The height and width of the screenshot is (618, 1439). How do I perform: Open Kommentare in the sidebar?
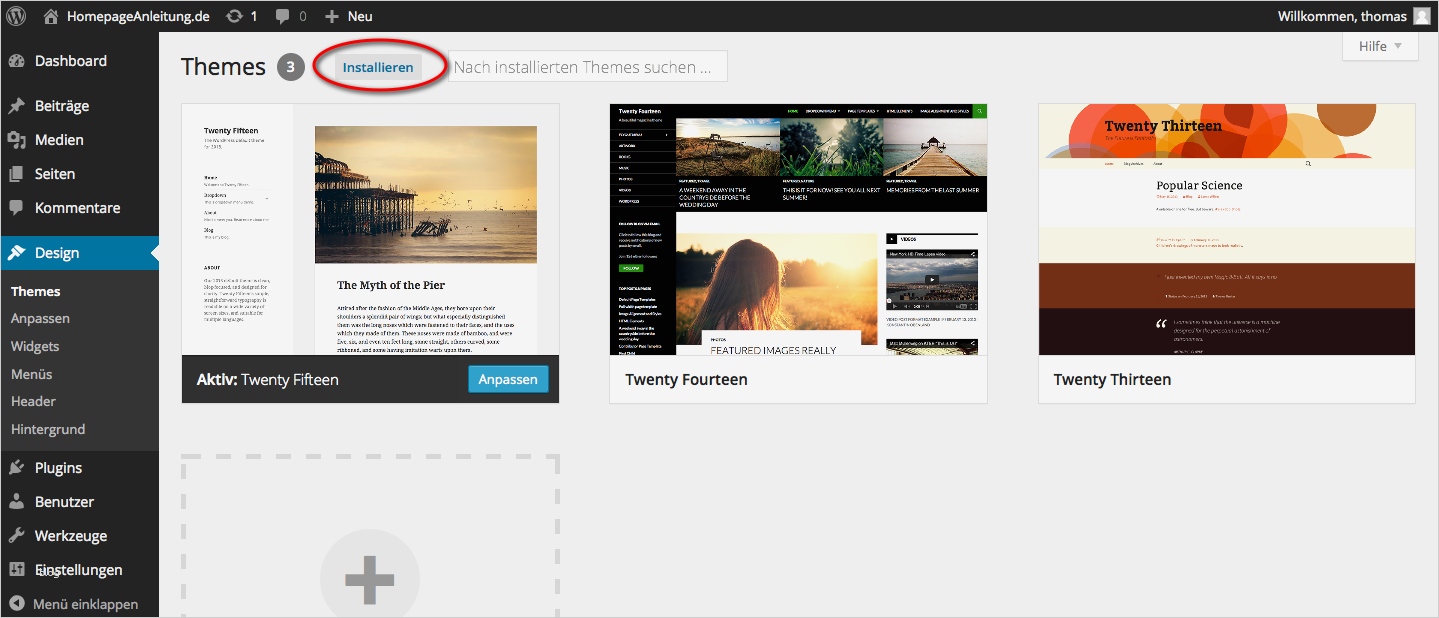(x=79, y=208)
